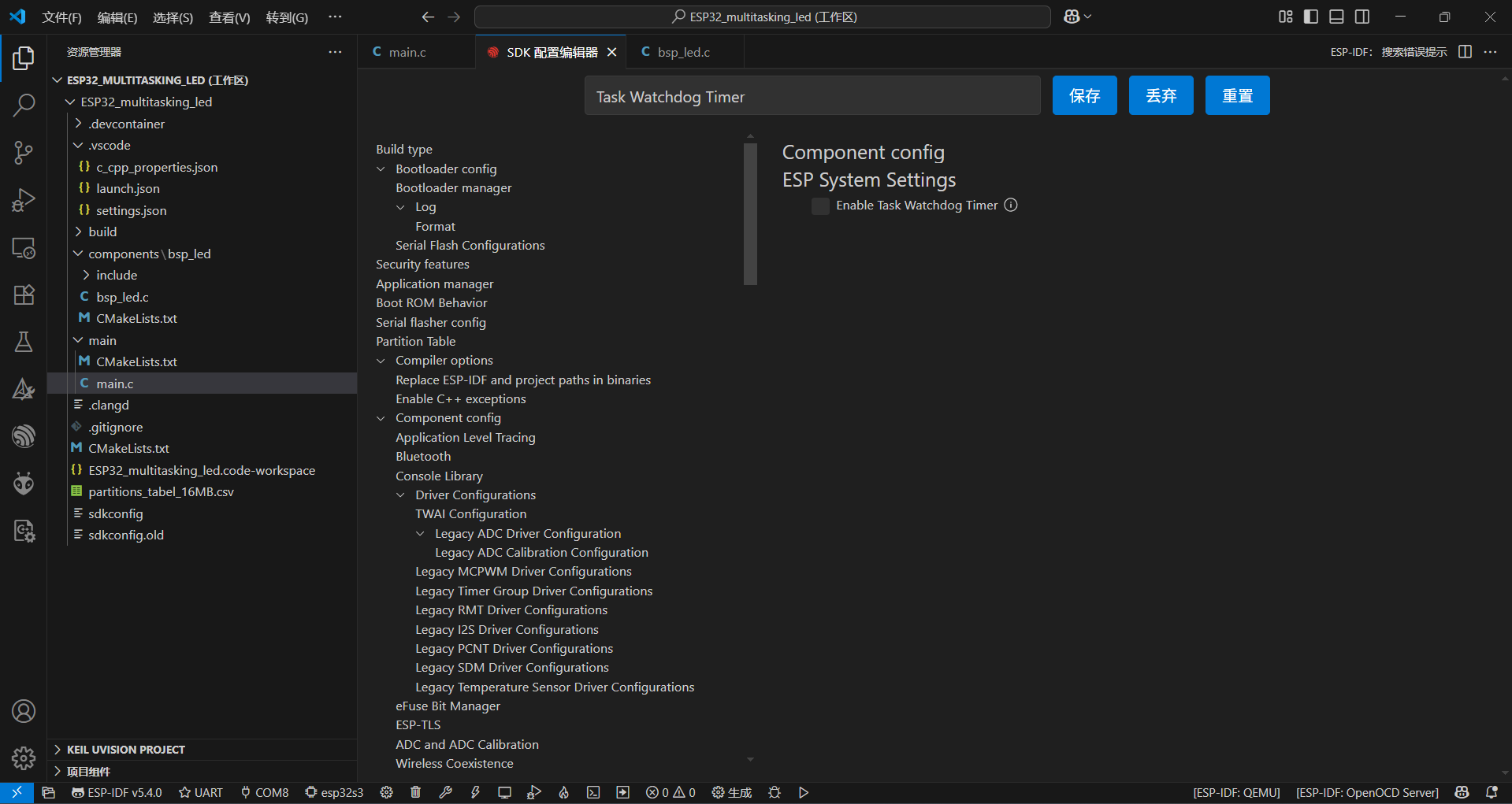Screen dimensions: 1512x804
Task: Select Serial flasher config menu entry
Action: [431, 322]
